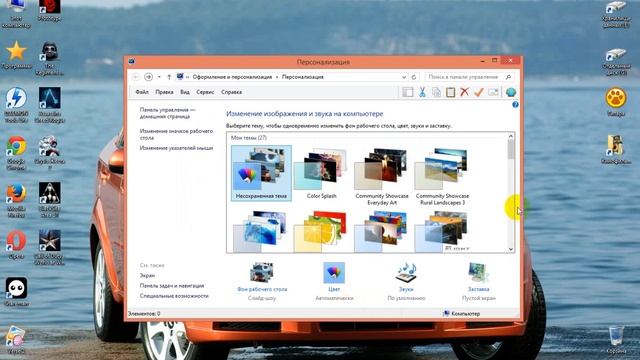The width and height of the screenshot is (640, 360).
Task: Open Изменение значков рабочего стола link
Action: 176,134
